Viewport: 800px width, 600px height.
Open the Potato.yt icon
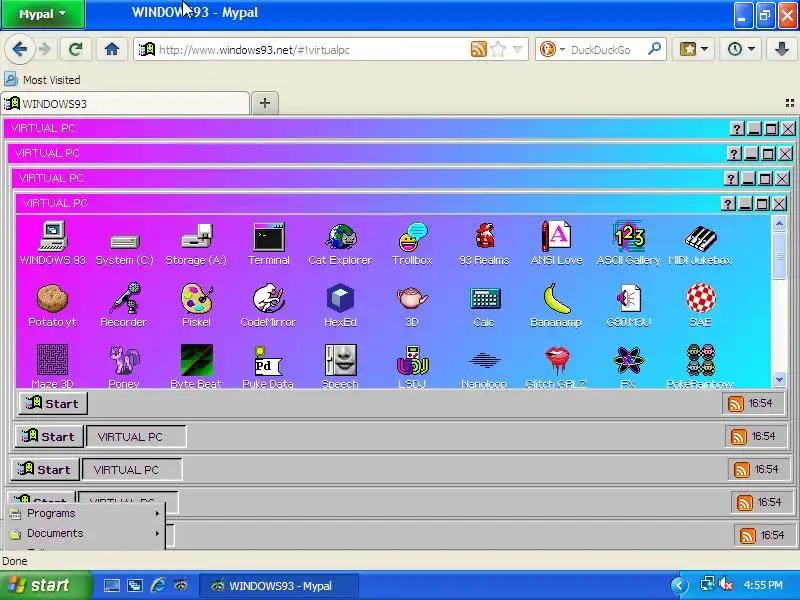coord(52,306)
